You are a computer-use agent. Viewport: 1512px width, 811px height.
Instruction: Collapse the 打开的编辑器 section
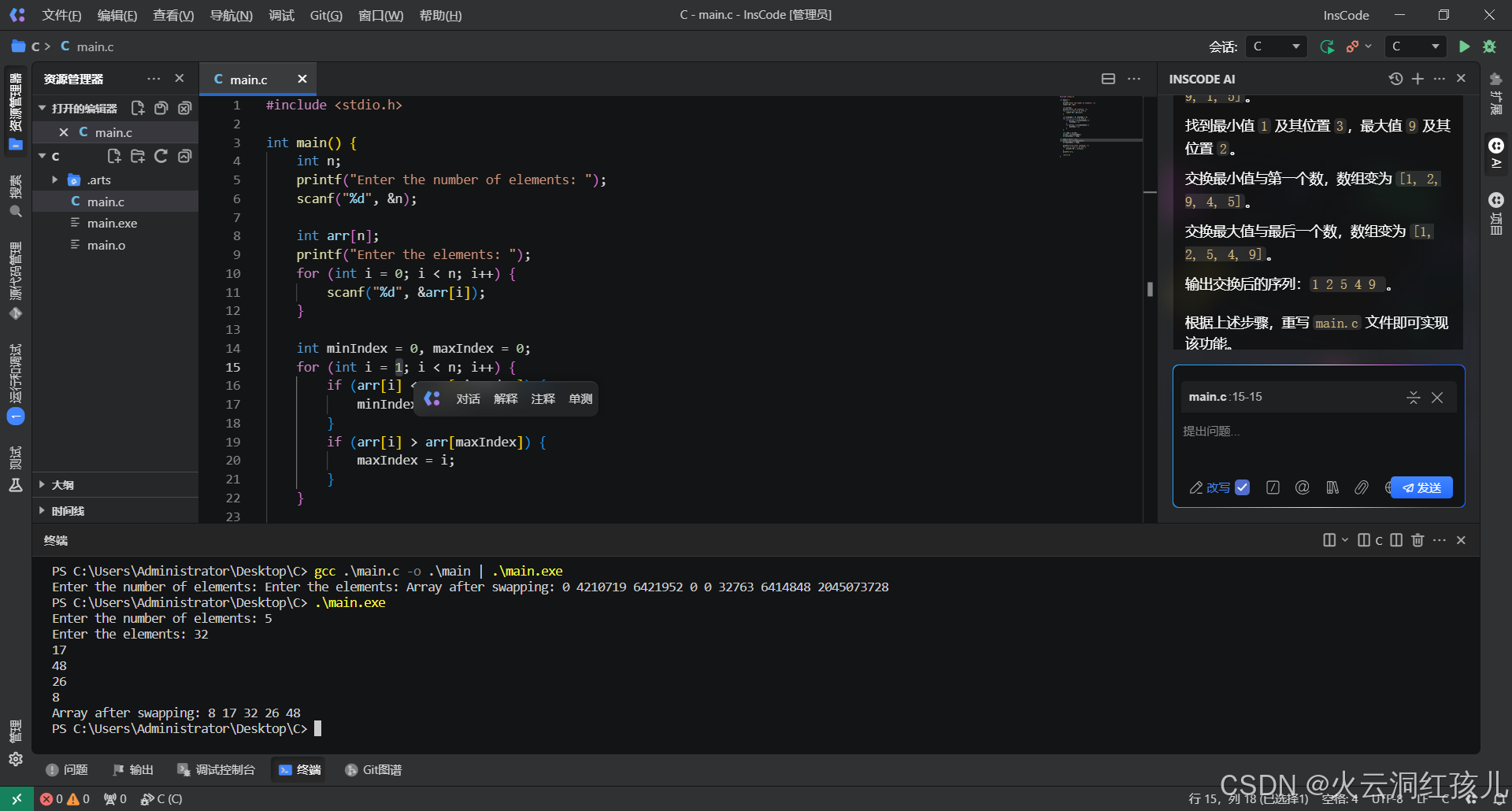43,108
